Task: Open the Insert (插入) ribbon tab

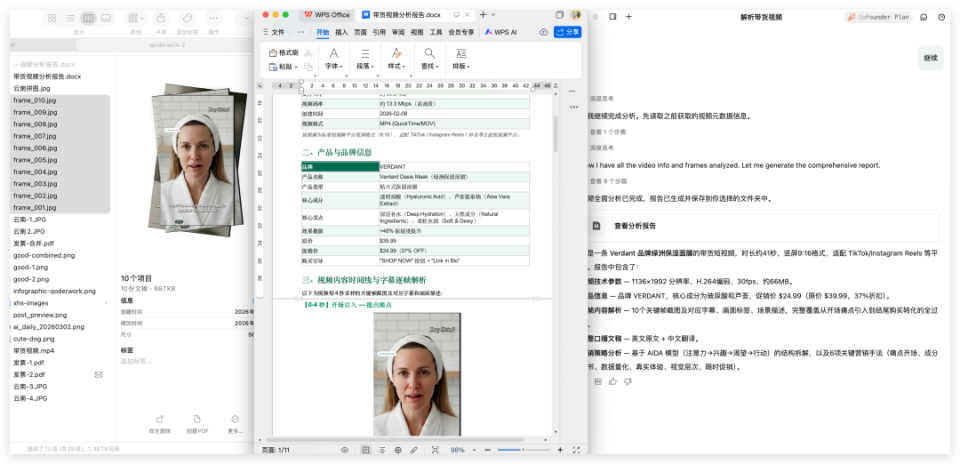Action: pos(341,32)
